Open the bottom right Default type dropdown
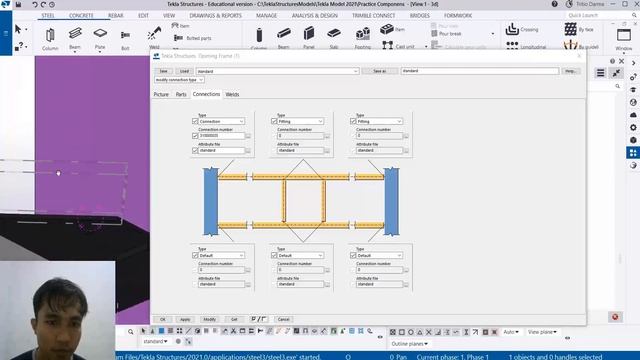 tap(380, 255)
